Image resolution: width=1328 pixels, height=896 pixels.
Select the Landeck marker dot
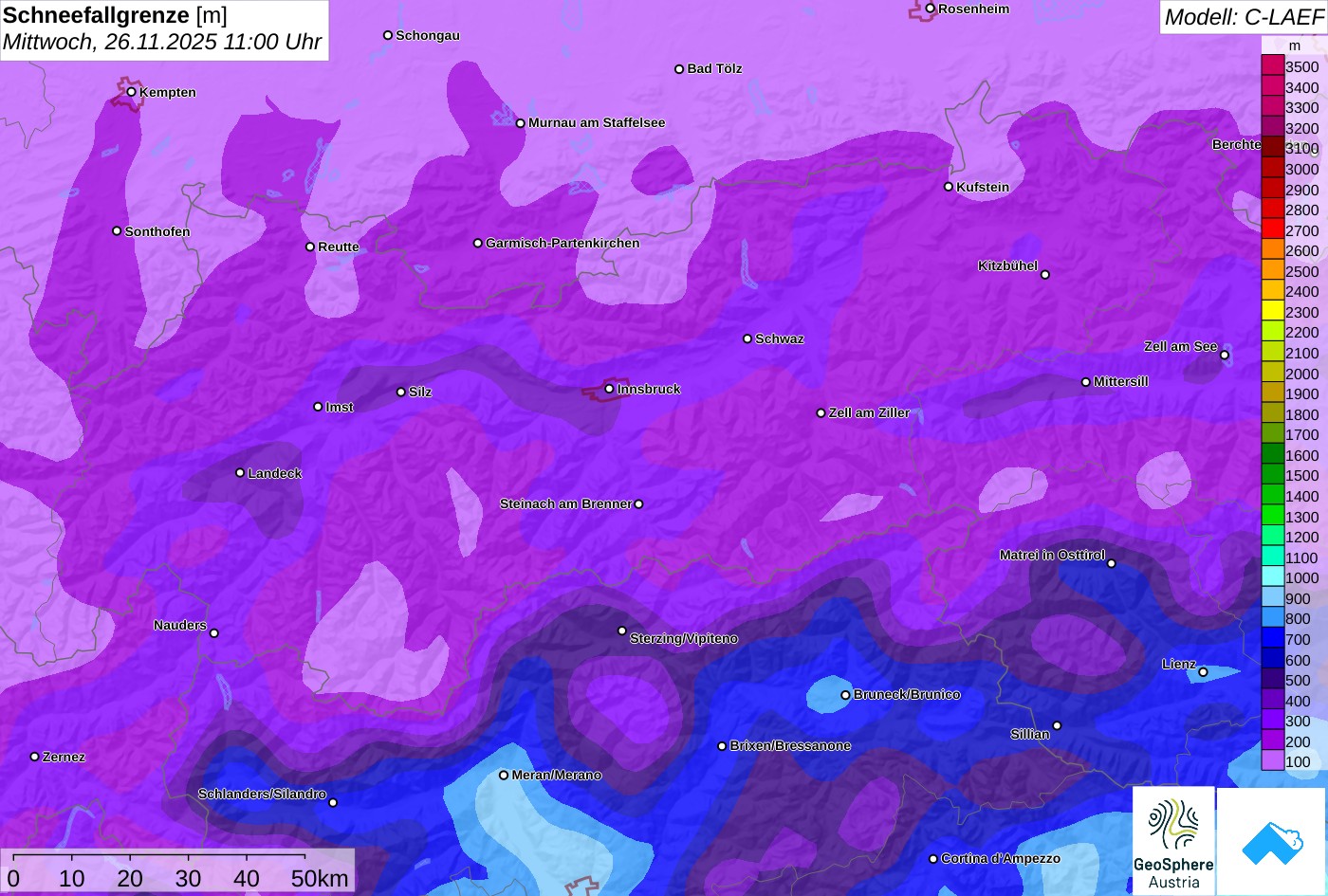pos(240,472)
